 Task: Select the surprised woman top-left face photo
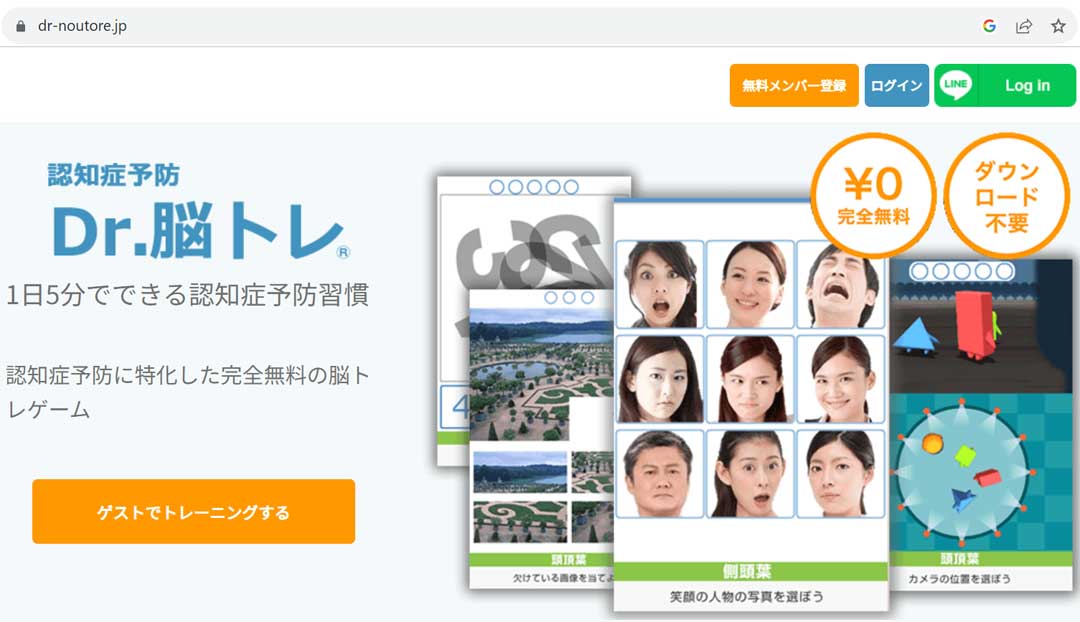click(x=660, y=284)
